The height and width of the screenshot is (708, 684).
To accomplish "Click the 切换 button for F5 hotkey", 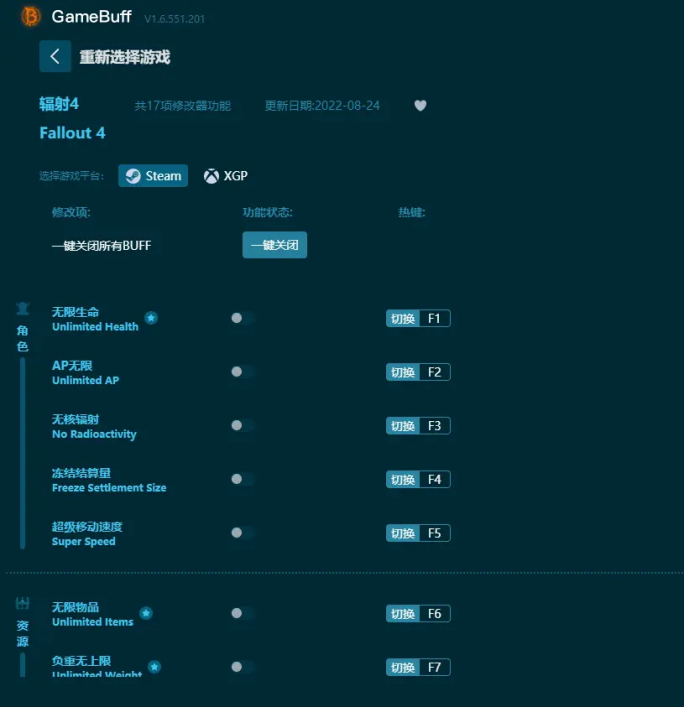I will tap(403, 533).
